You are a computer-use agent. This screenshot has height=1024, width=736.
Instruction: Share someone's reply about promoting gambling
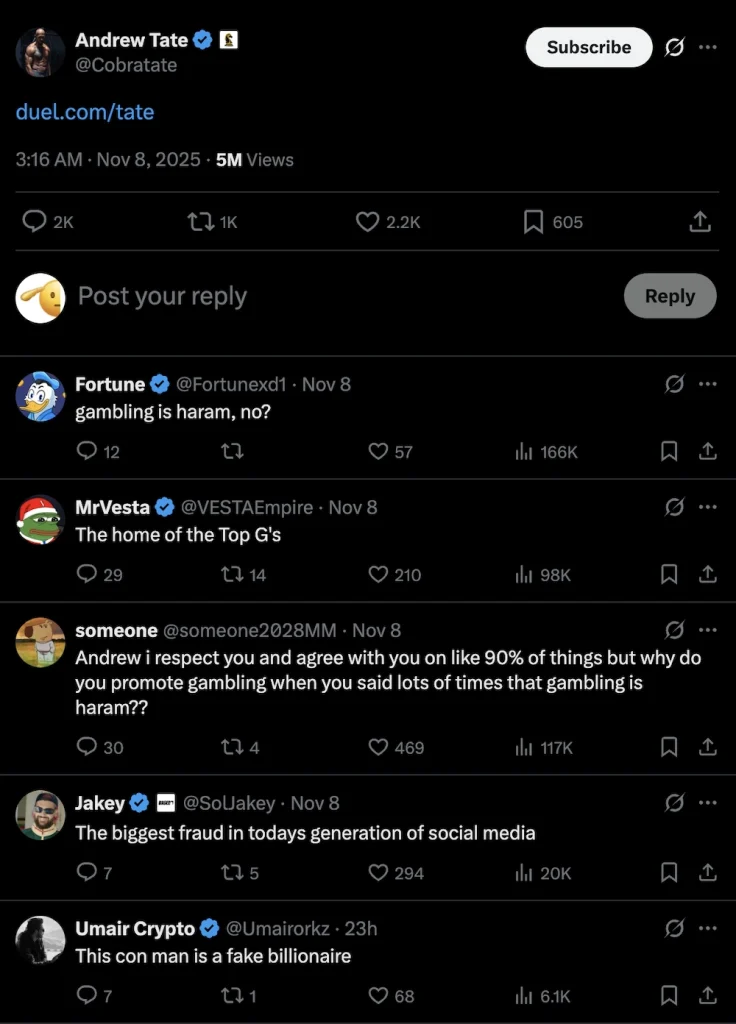click(707, 747)
